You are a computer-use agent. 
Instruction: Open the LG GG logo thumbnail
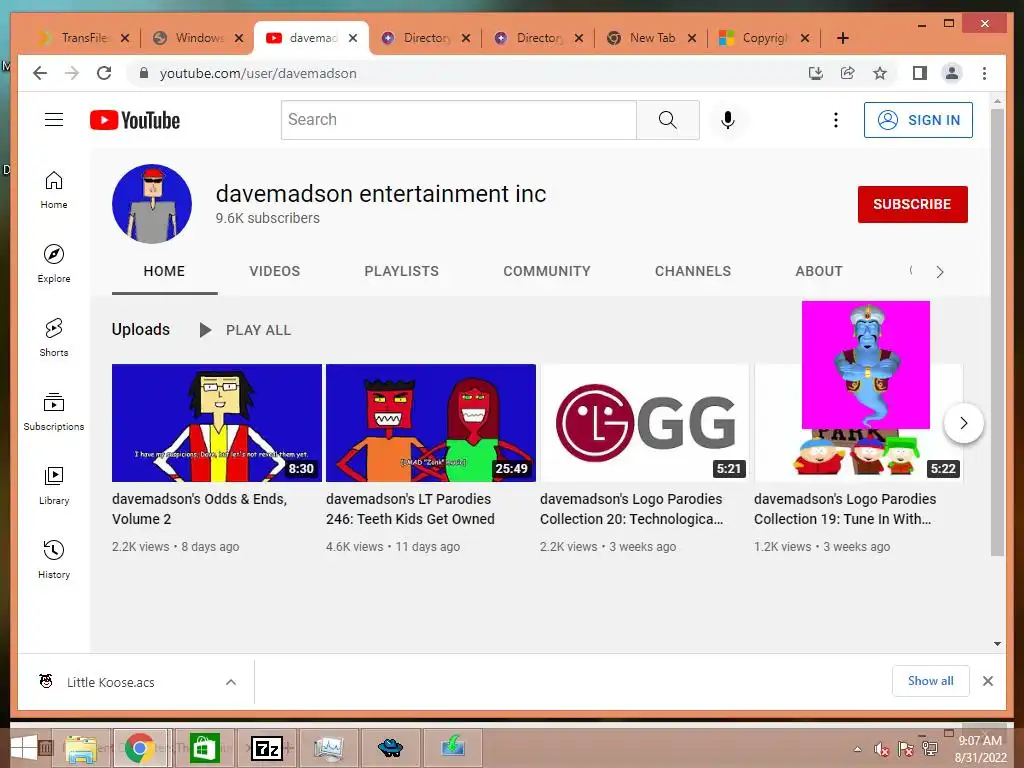(x=645, y=423)
